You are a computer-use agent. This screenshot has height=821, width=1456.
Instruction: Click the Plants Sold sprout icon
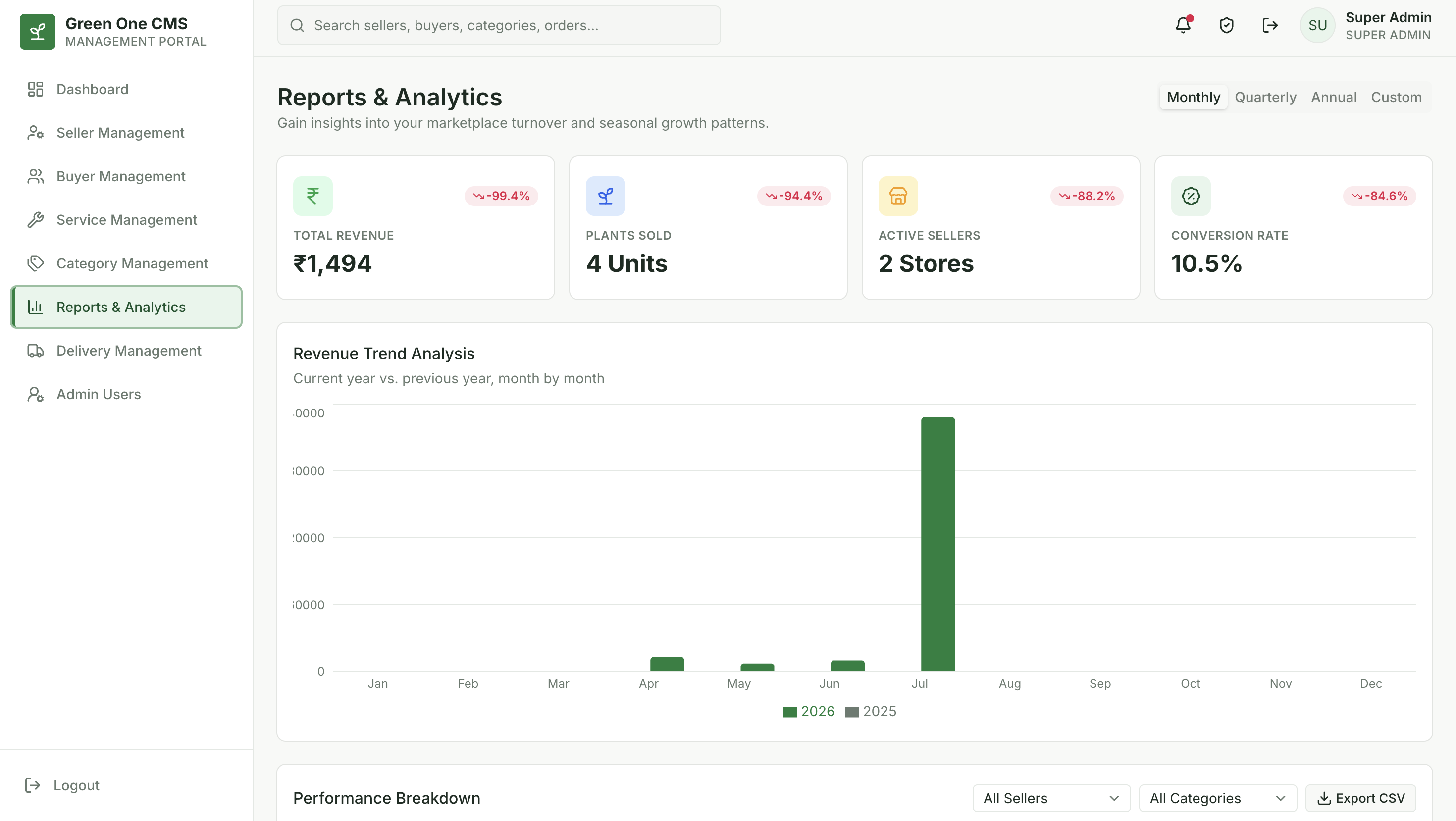(605, 196)
